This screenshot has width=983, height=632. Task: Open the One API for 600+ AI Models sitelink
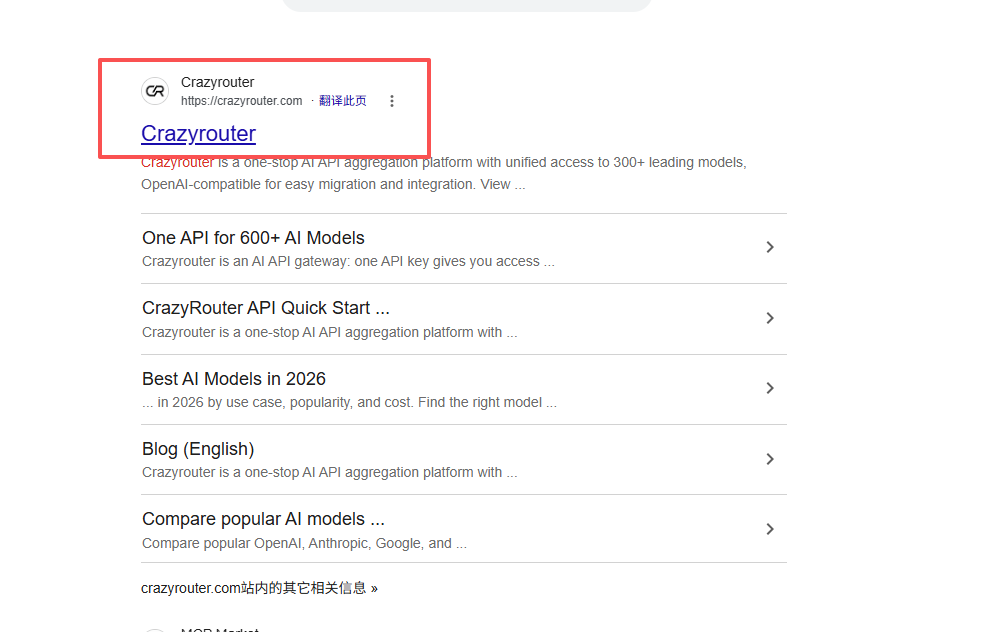coord(253,238)
